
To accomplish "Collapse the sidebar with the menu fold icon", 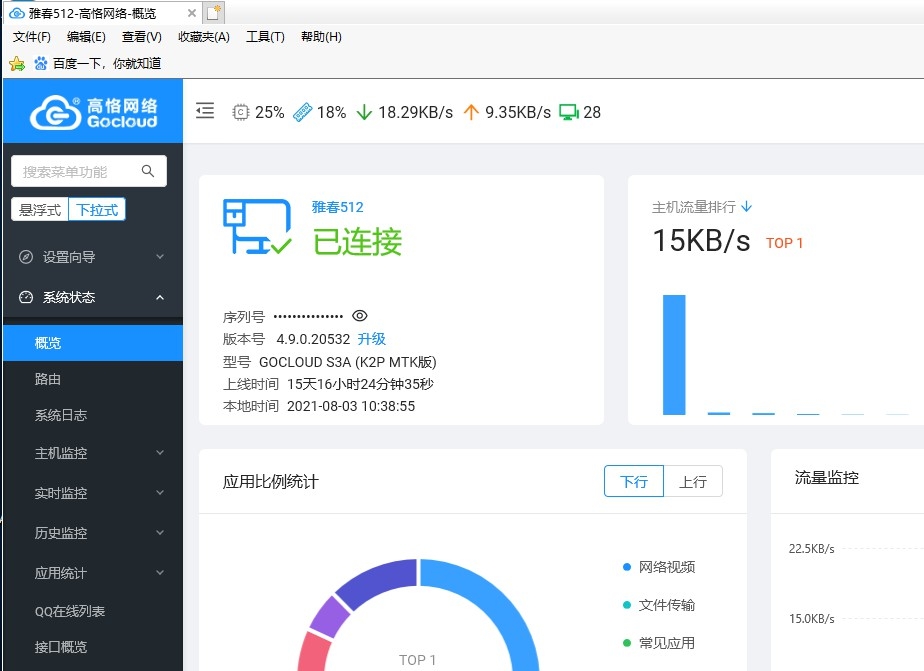I will (205, 111).
